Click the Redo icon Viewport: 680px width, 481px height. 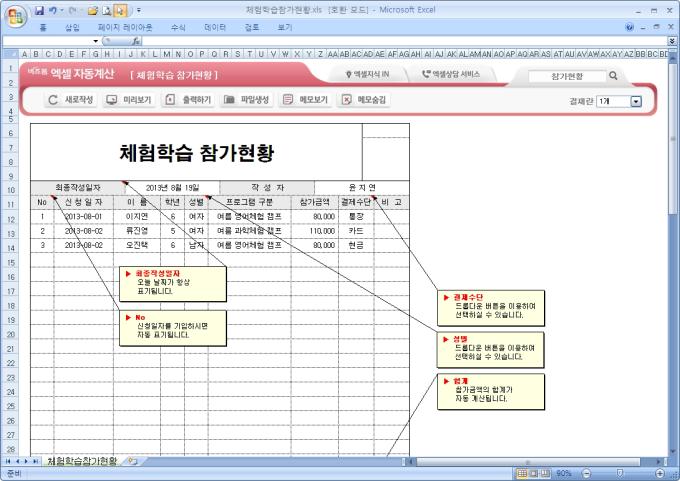[72, 10]
